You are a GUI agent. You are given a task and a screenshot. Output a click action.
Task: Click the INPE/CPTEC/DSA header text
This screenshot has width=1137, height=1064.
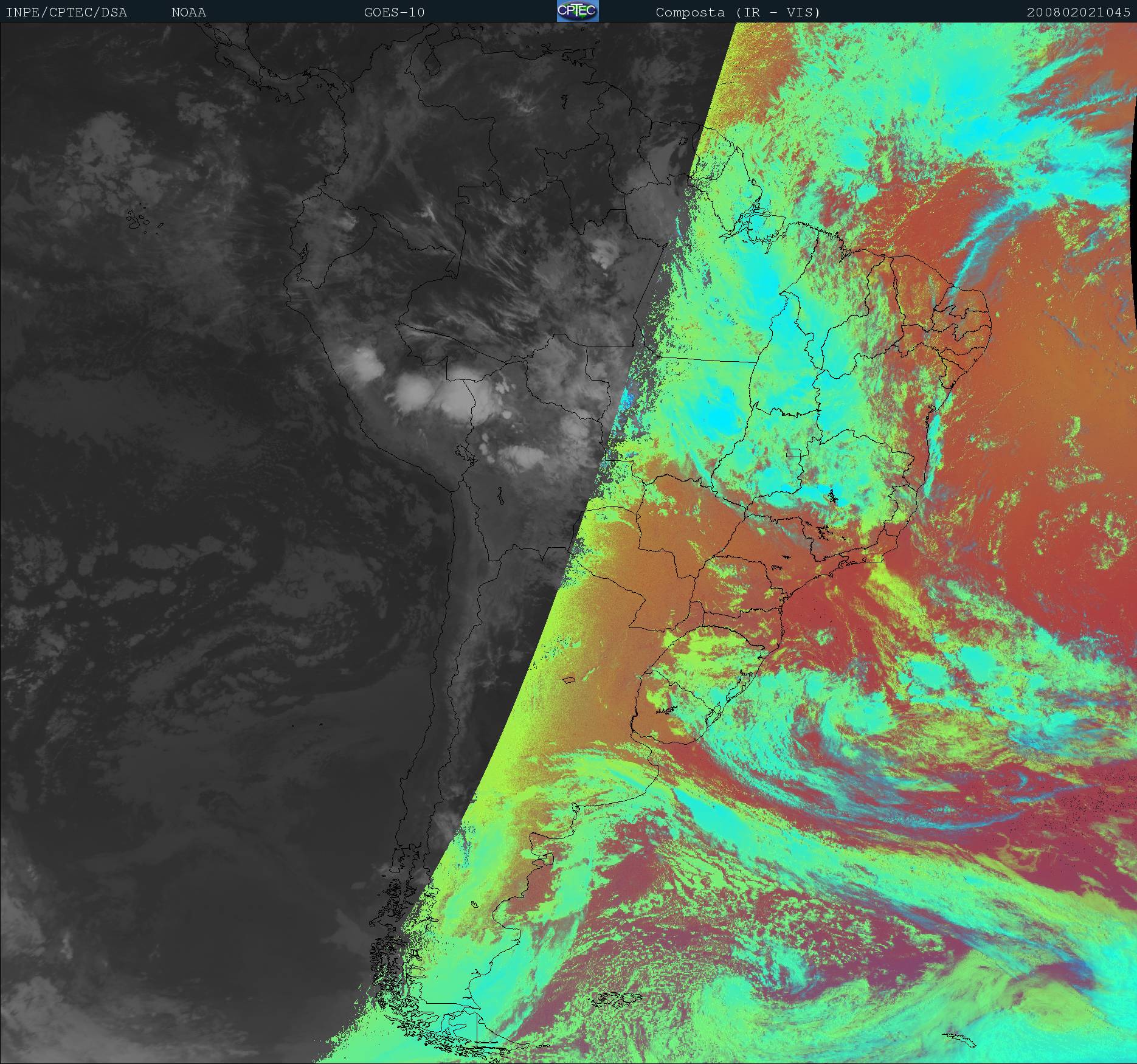click(66, 12)
